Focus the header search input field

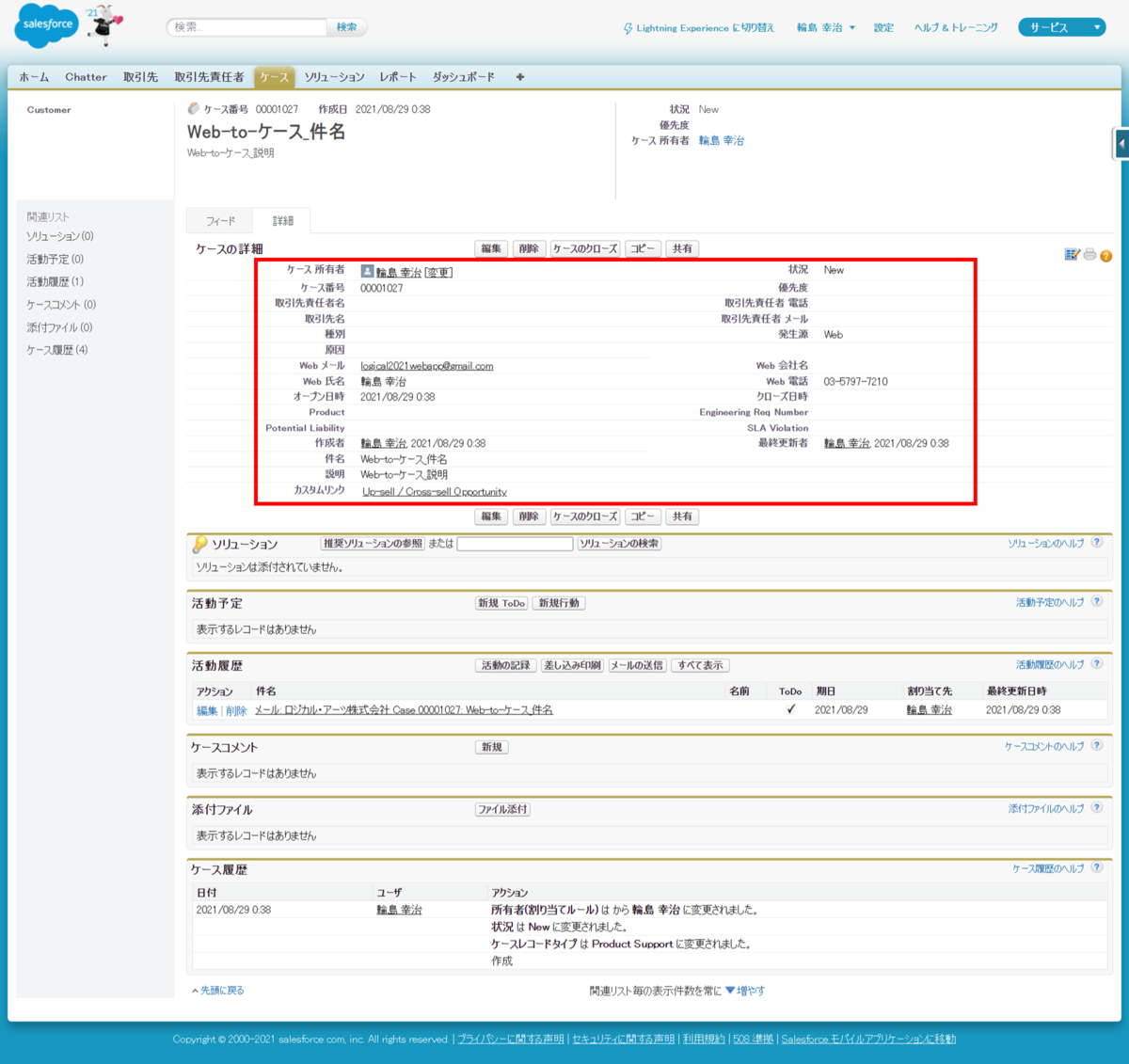tap(246, 27)
